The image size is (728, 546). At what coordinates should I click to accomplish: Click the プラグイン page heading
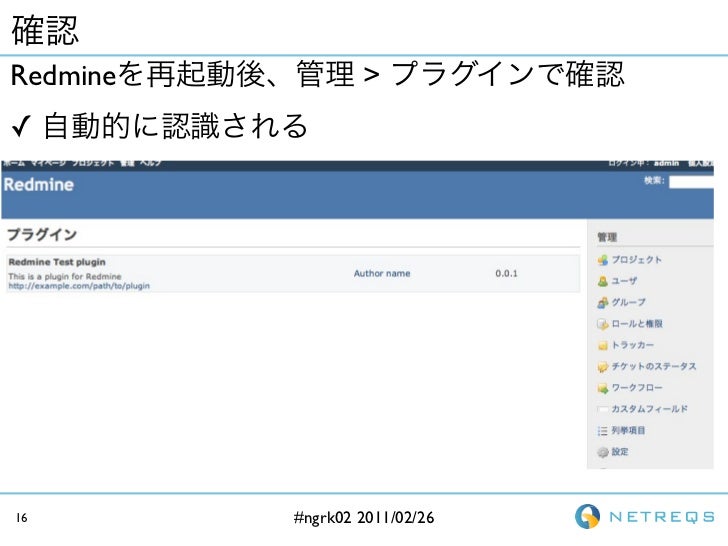pos(42,234)
